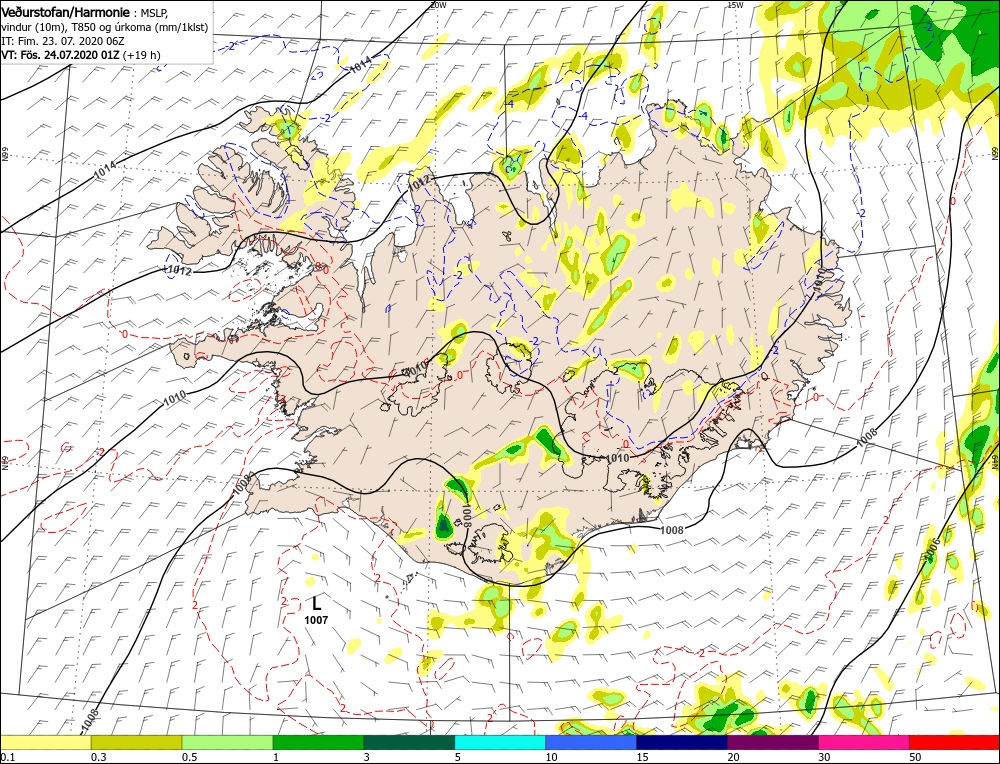Pick the blue 10–15 mm legend swatch
The image size is (1000, 764).
point(591,742)
